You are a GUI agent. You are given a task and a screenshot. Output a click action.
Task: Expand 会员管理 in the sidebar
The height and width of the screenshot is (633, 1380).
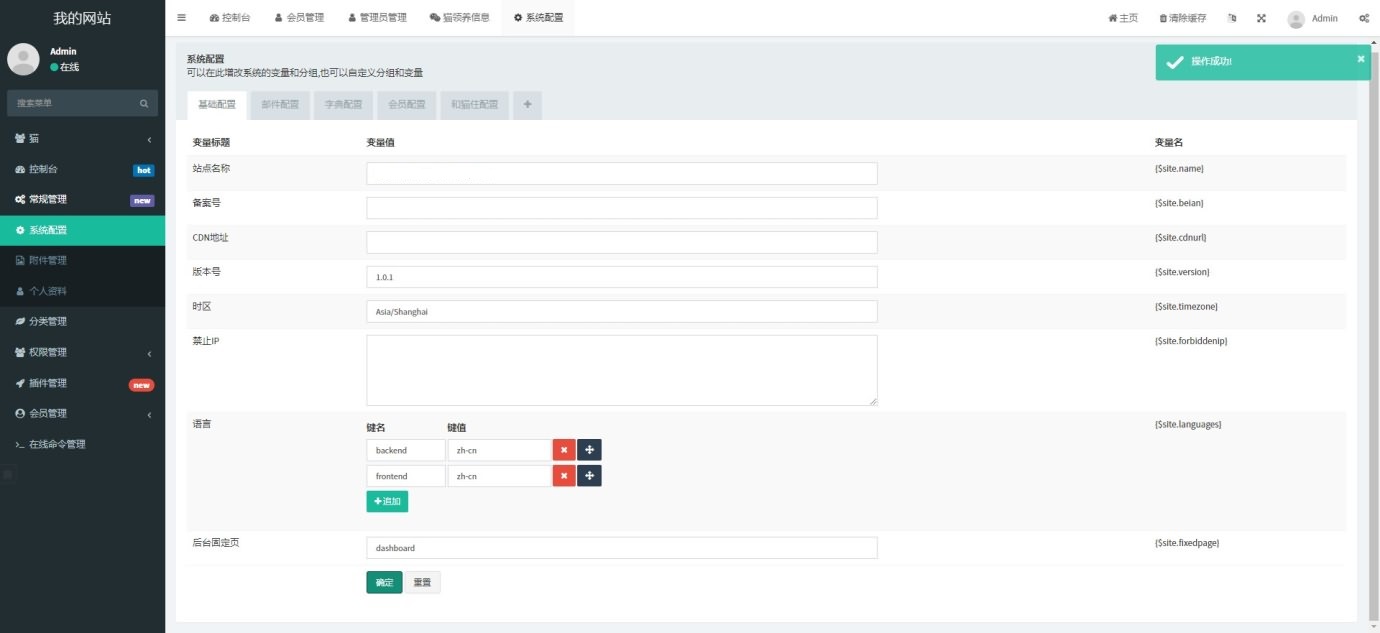pyautogui.click(x=82, y=413)
